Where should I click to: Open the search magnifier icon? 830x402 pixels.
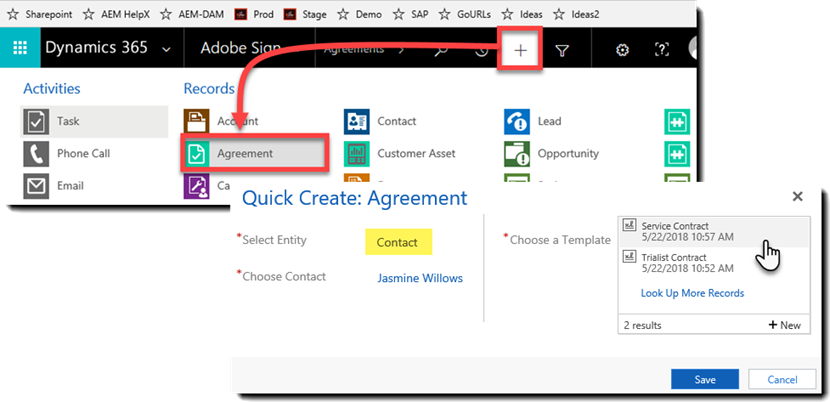[441, 50]
